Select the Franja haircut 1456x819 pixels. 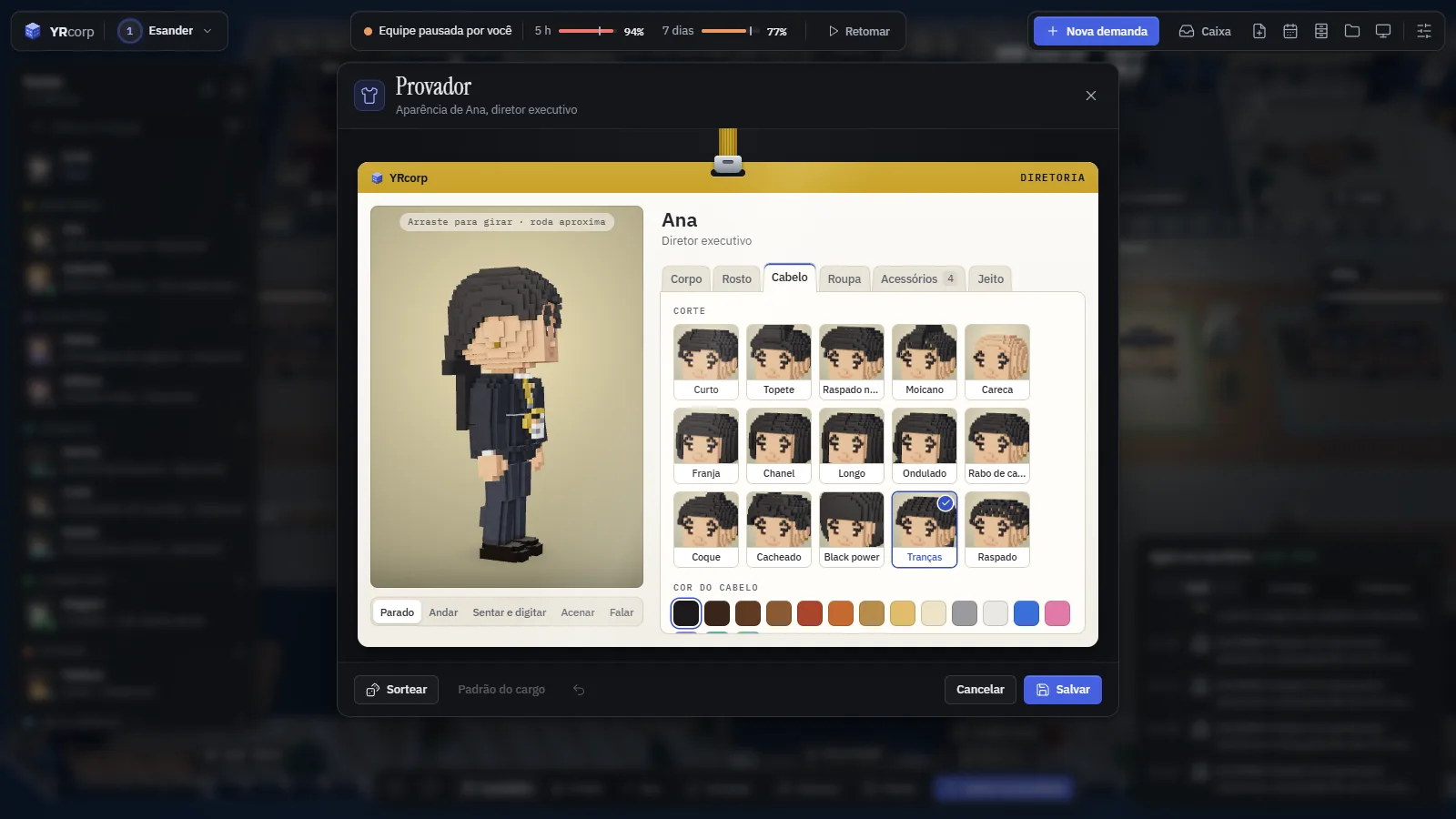tap(706, 446)
